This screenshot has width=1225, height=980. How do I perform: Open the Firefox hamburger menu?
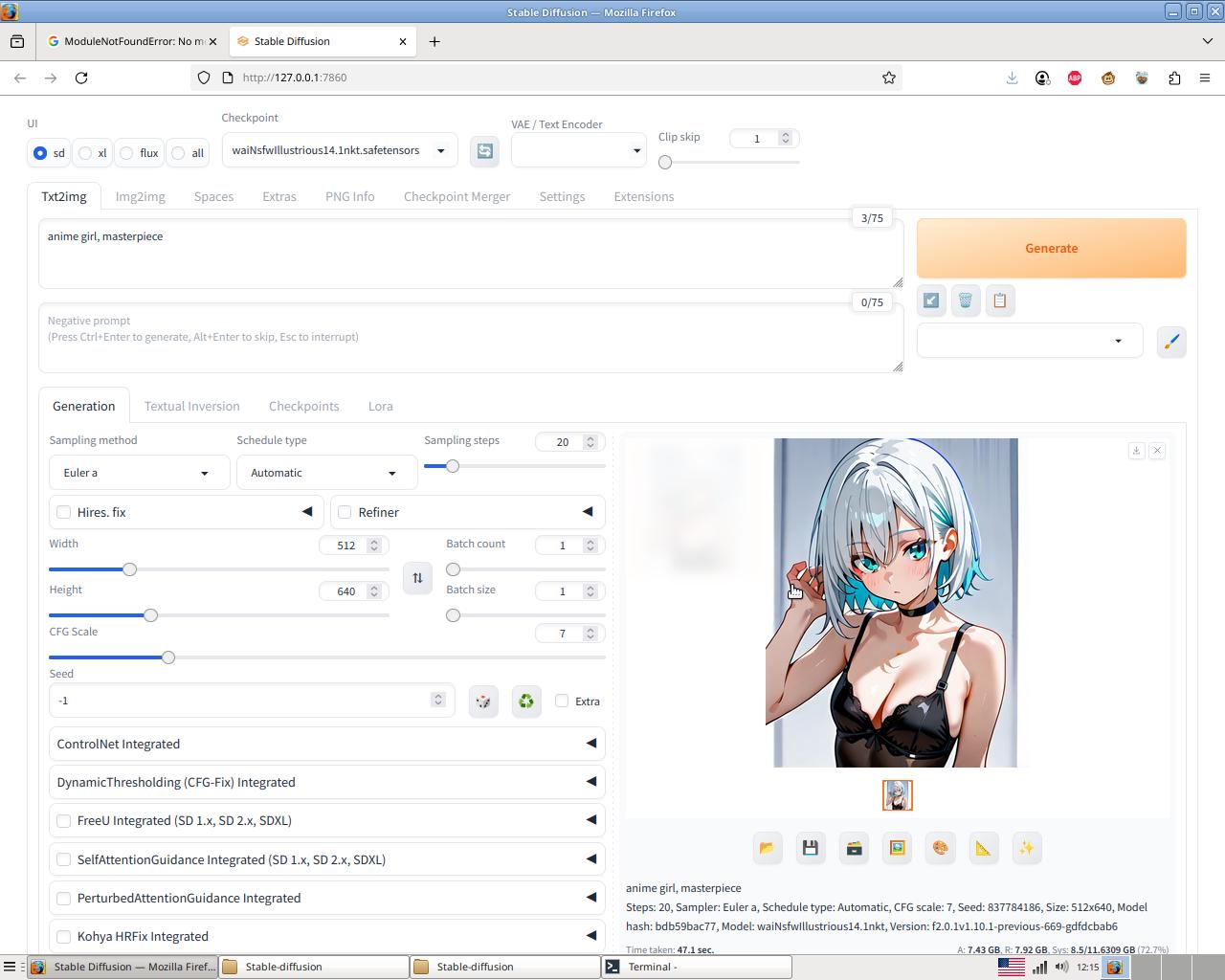point(1205,78)
